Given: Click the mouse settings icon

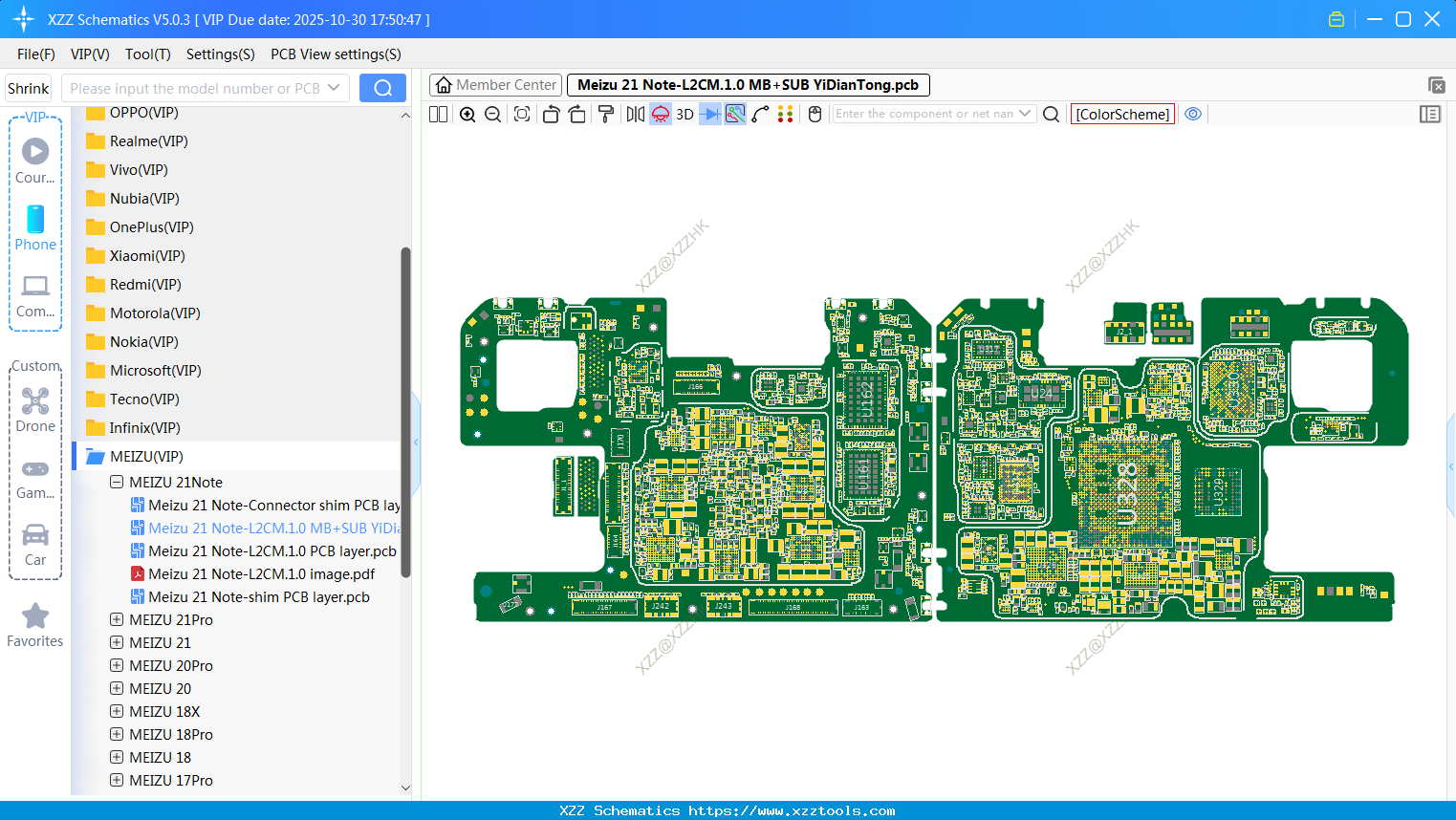Looking at the screenshot, I should pos(815,115).
